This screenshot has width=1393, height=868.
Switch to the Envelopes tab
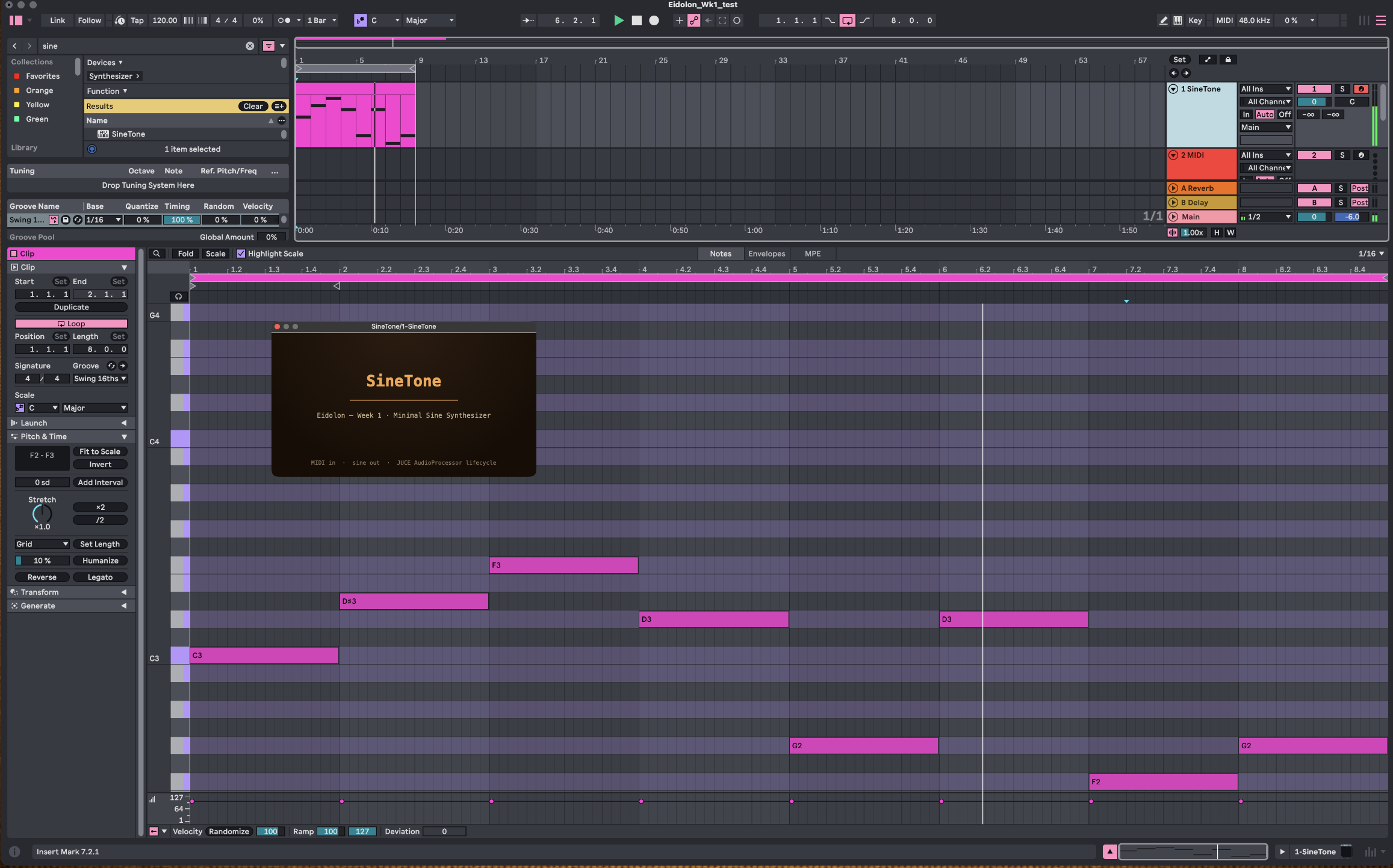[x=766, y=254]
